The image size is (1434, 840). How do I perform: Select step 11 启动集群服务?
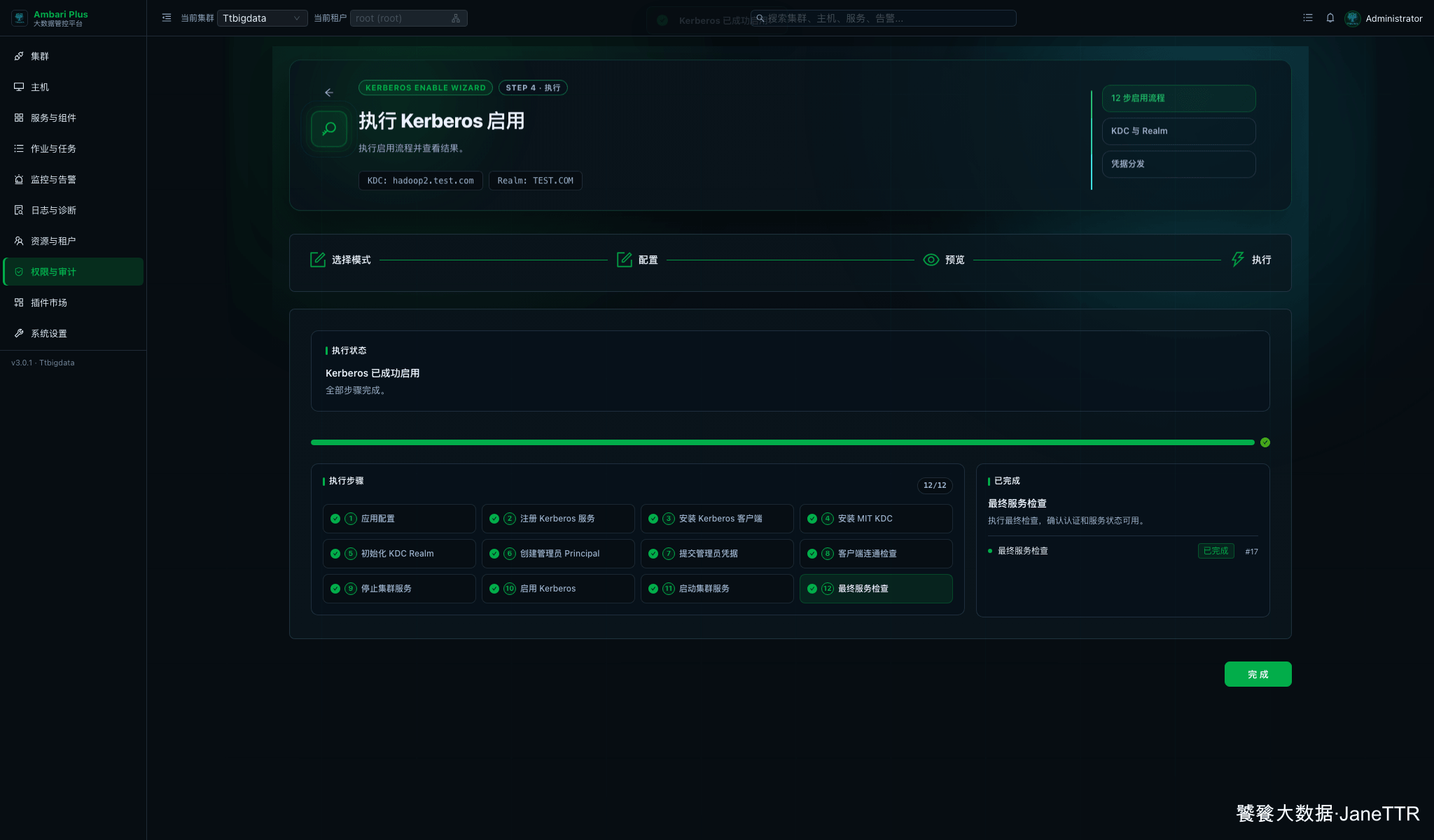click(717, 589)
